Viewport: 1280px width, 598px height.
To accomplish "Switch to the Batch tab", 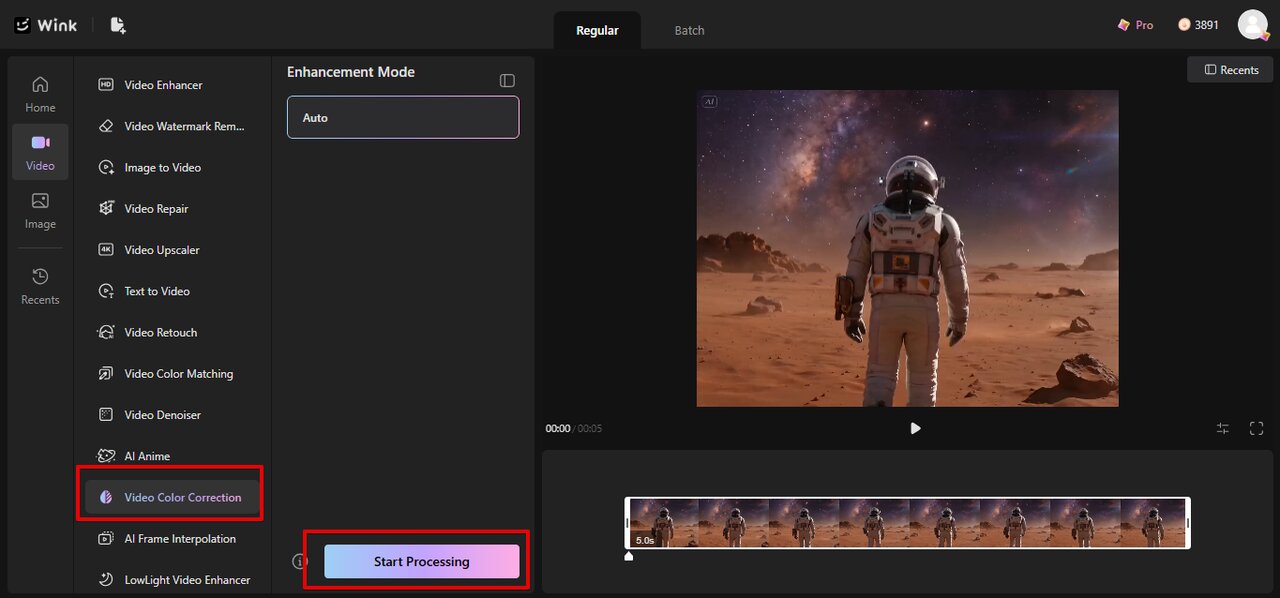I will pos(689,30).
